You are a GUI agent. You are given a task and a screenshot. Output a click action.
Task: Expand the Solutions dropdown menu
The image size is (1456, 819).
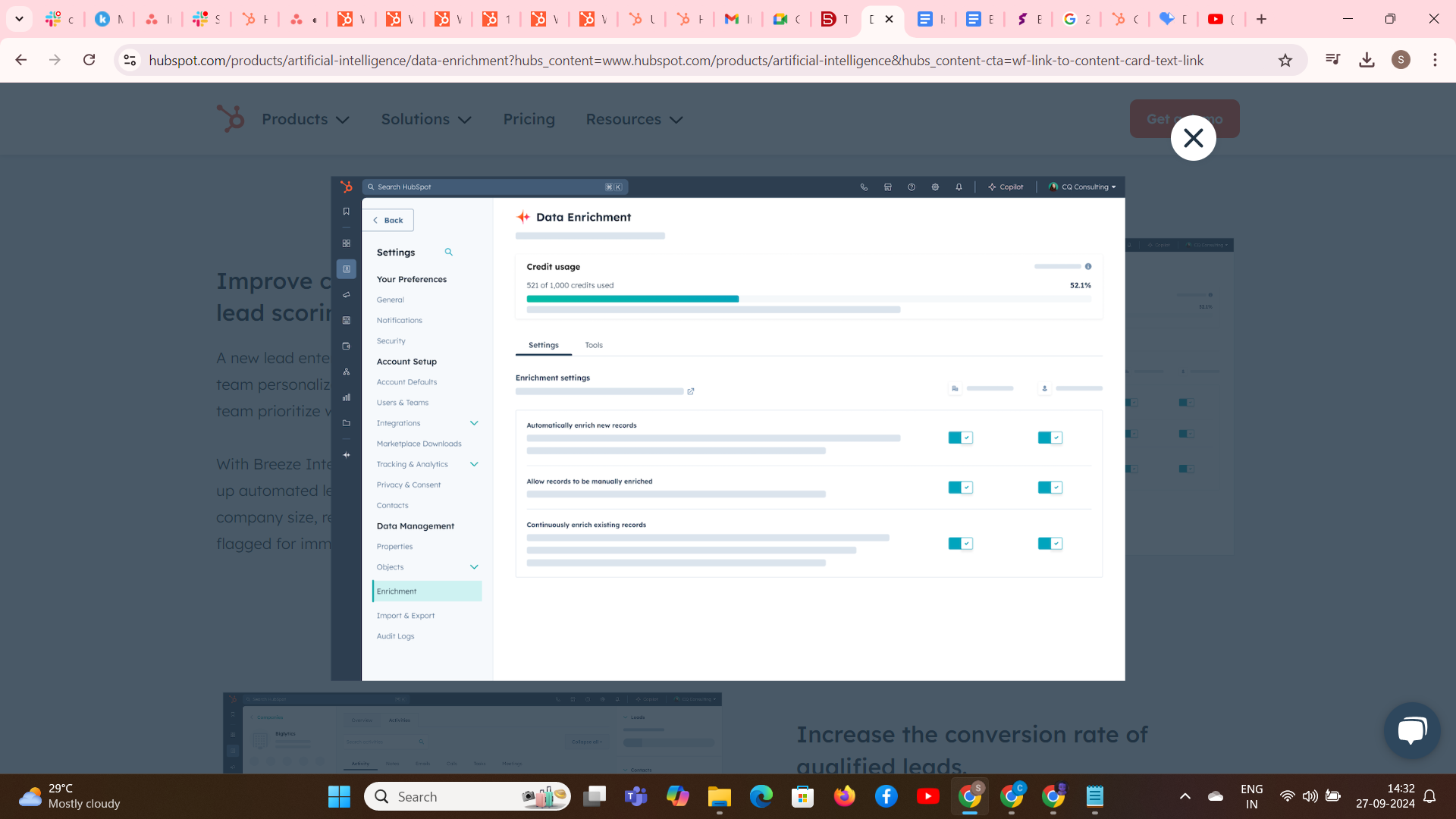[x=426, y=119]
